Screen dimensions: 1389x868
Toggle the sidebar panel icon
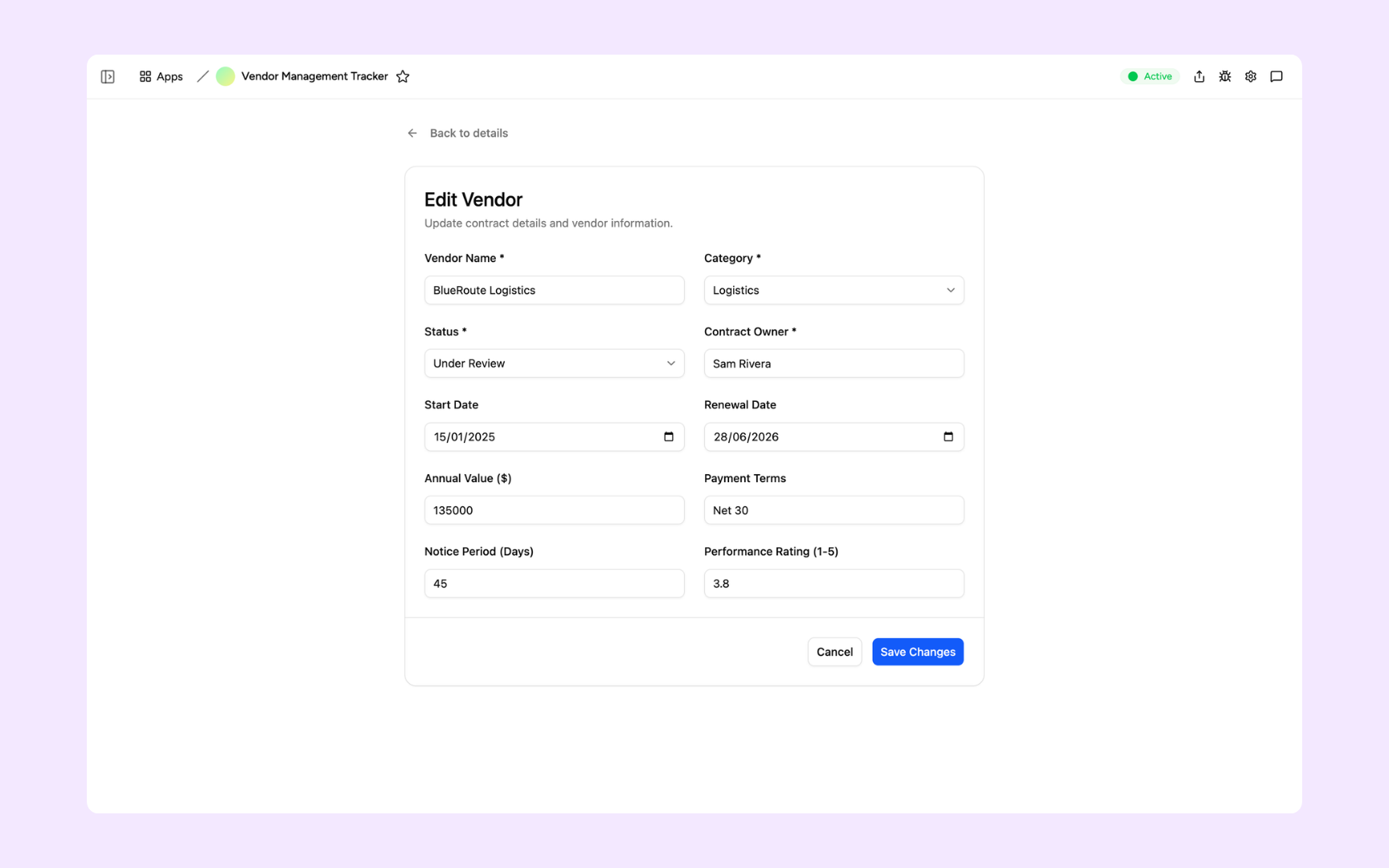[108, 76]
